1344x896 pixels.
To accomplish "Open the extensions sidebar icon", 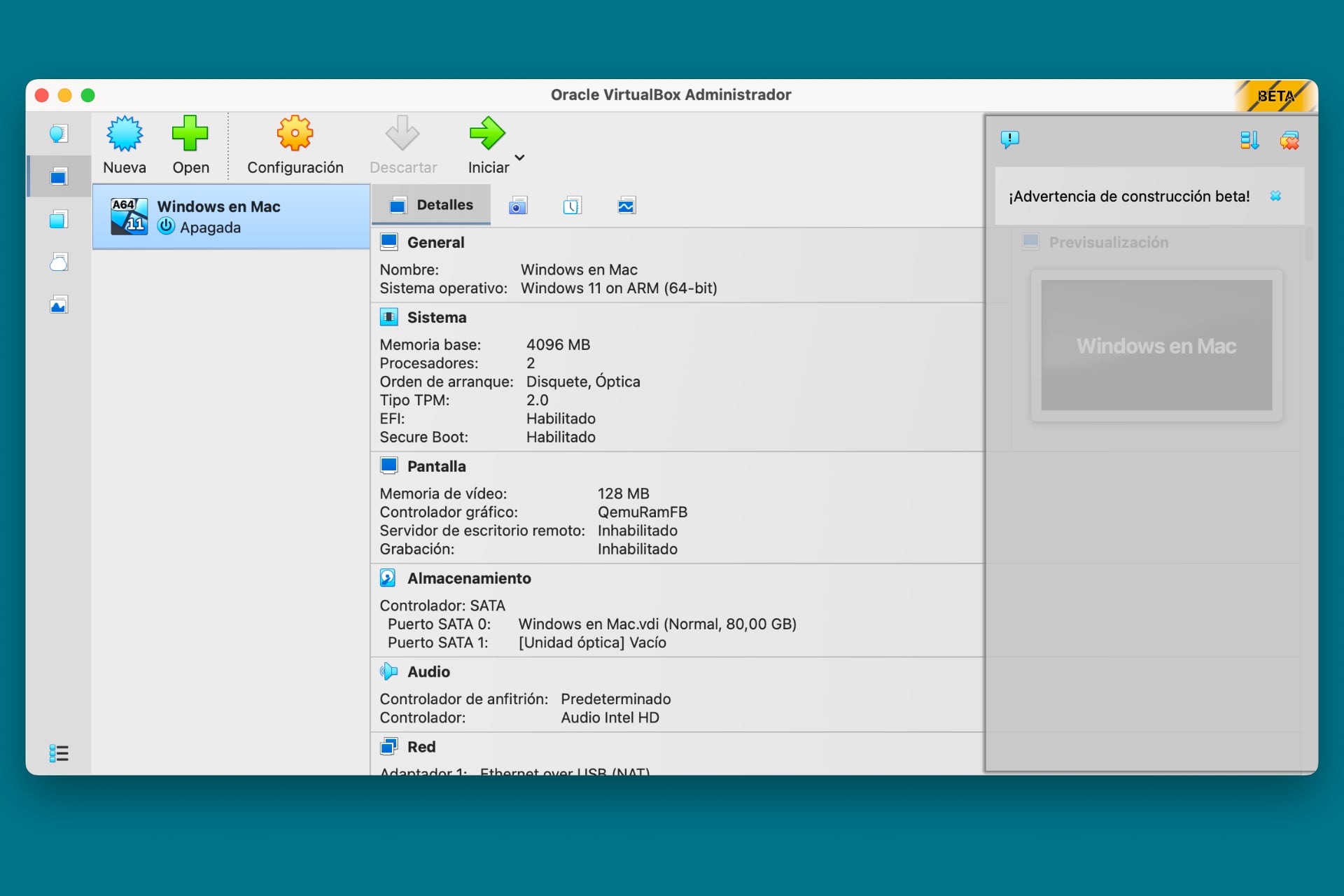I will 59,220.
